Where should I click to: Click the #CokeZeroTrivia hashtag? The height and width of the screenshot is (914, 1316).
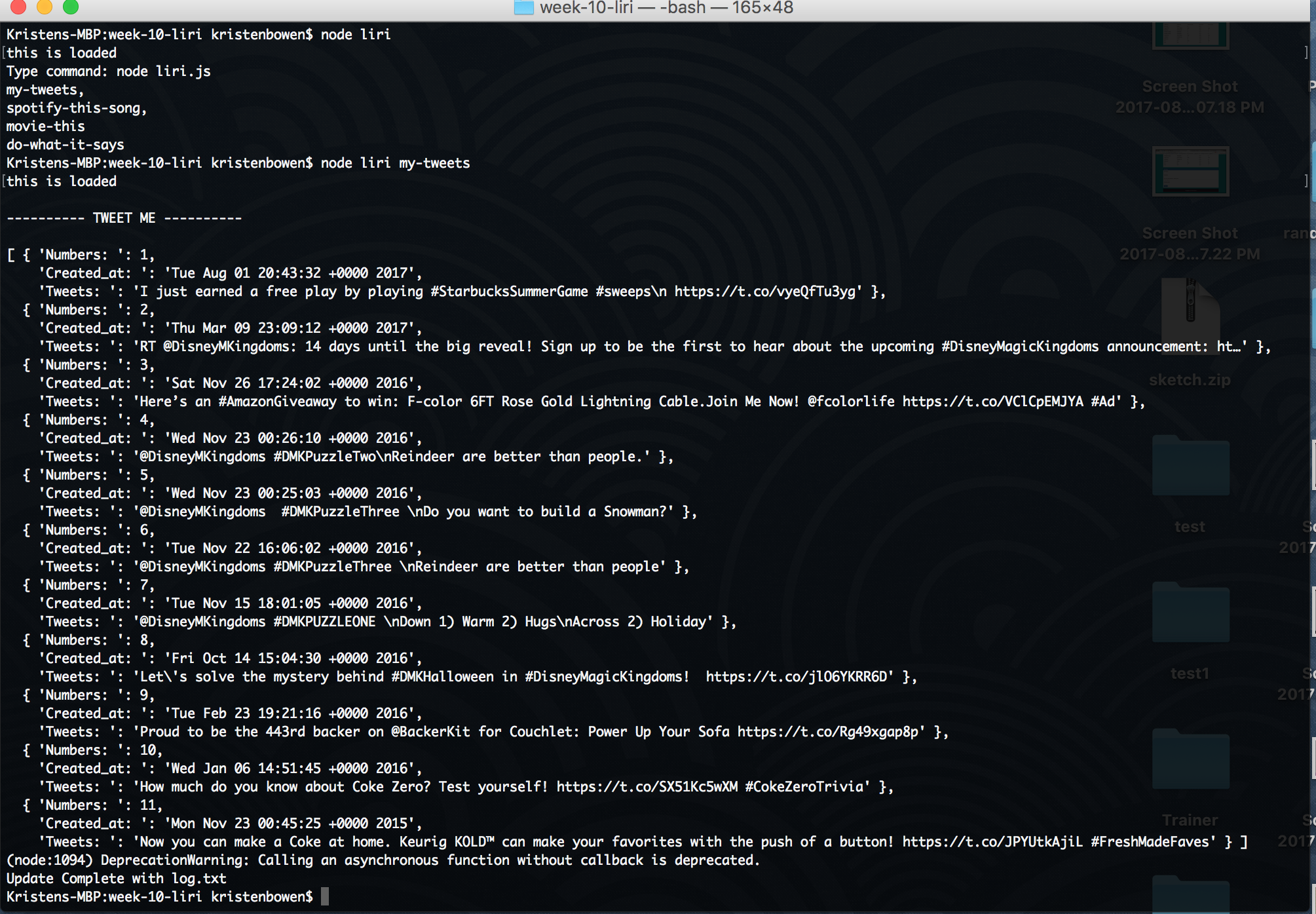point(804,786)
